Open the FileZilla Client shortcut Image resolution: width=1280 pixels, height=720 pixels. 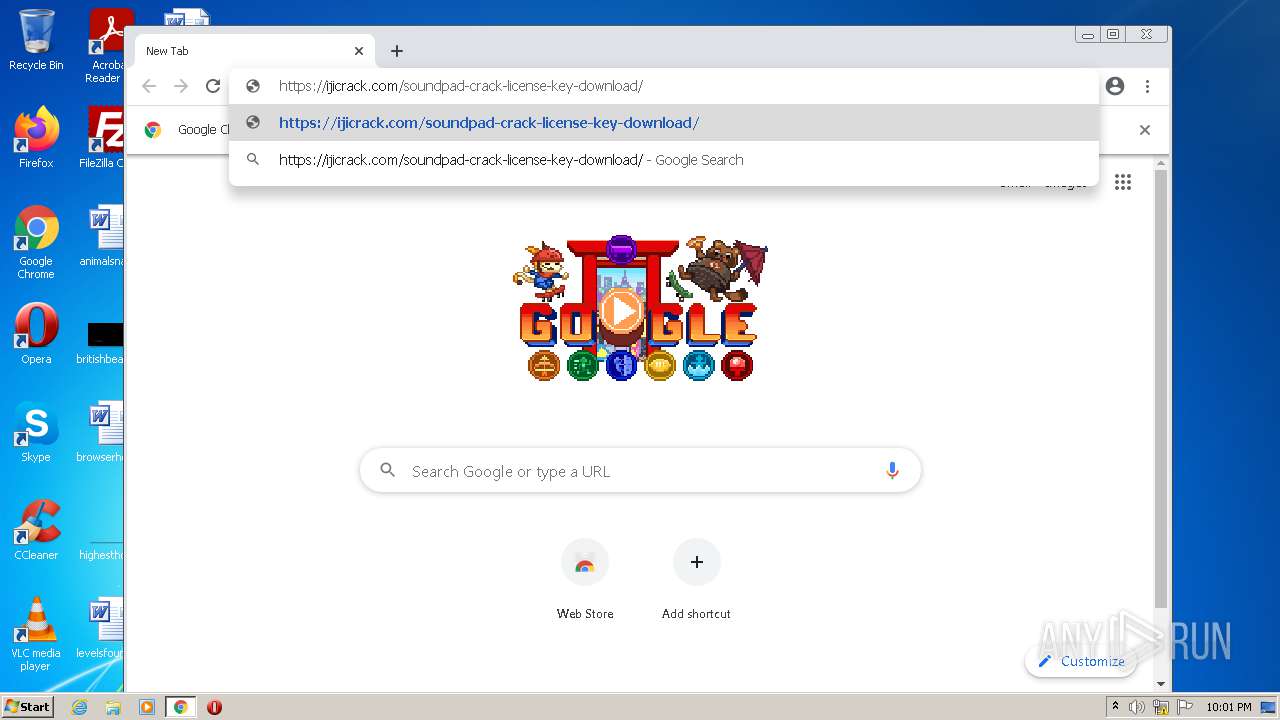103,137
